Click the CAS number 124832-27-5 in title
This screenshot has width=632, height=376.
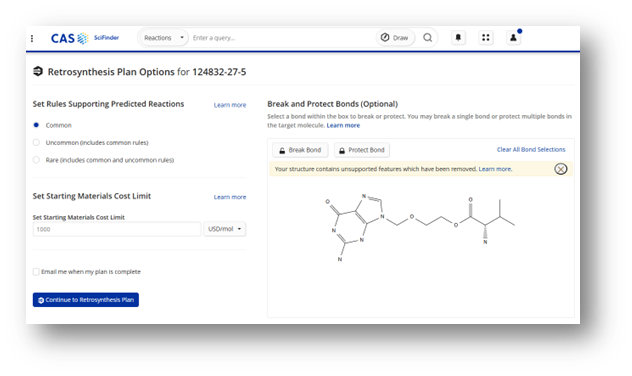219,72
